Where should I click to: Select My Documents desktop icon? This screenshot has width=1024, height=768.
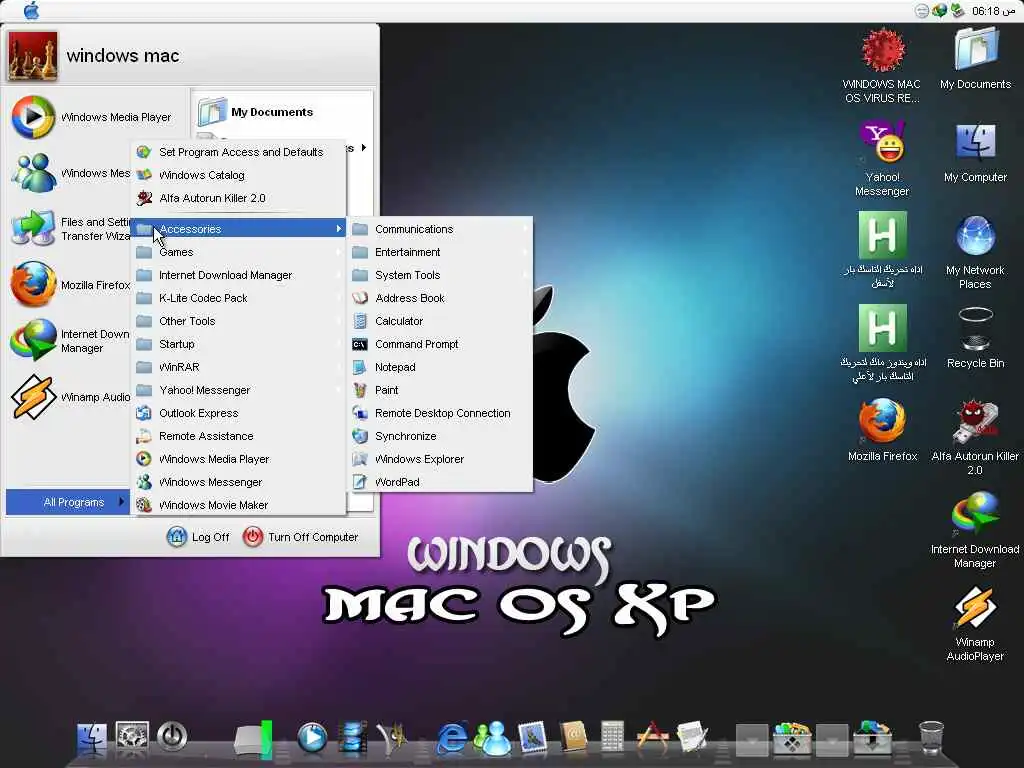[x=975, y=59]
